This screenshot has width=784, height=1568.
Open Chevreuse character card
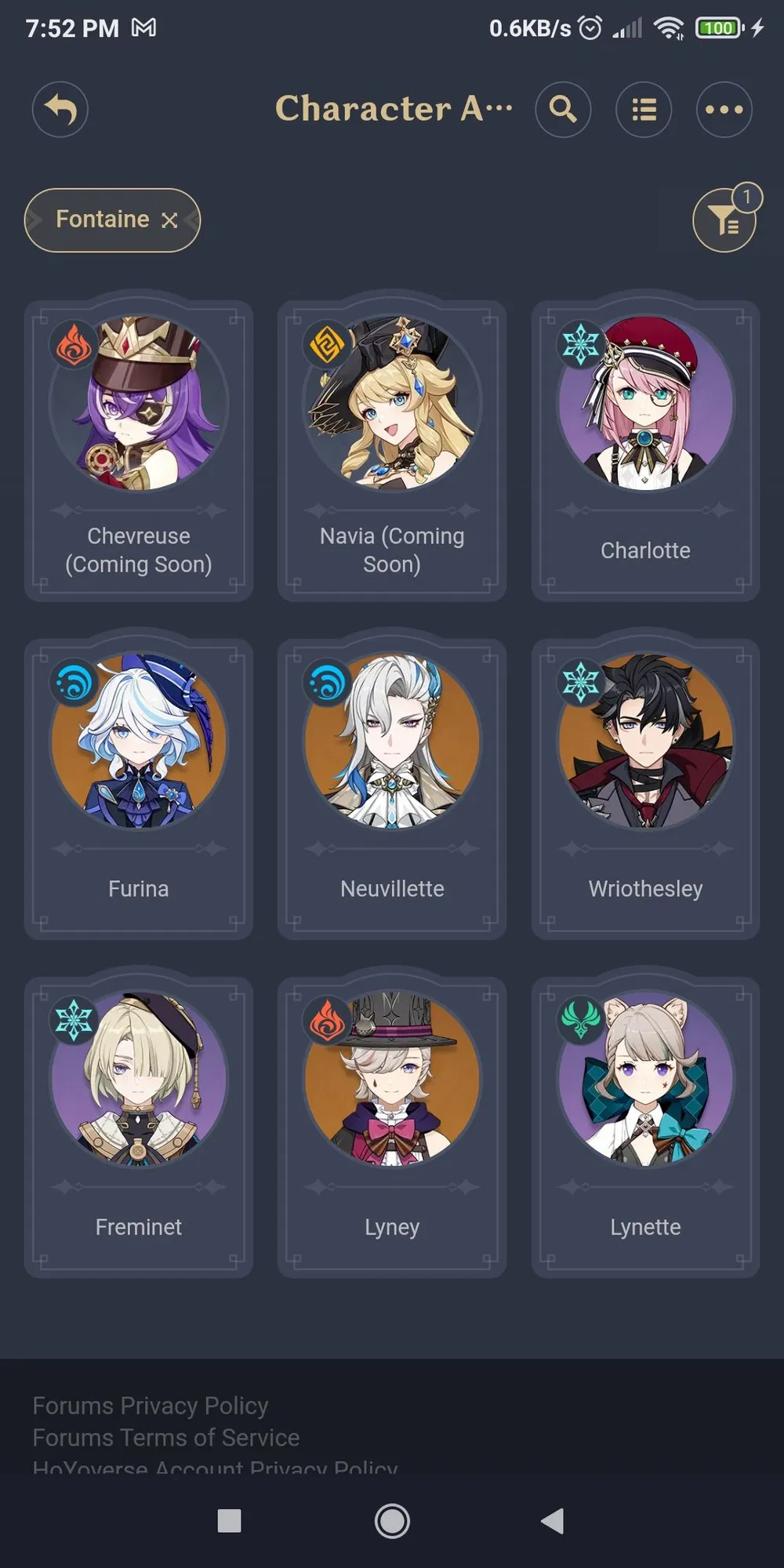(139, 451)
